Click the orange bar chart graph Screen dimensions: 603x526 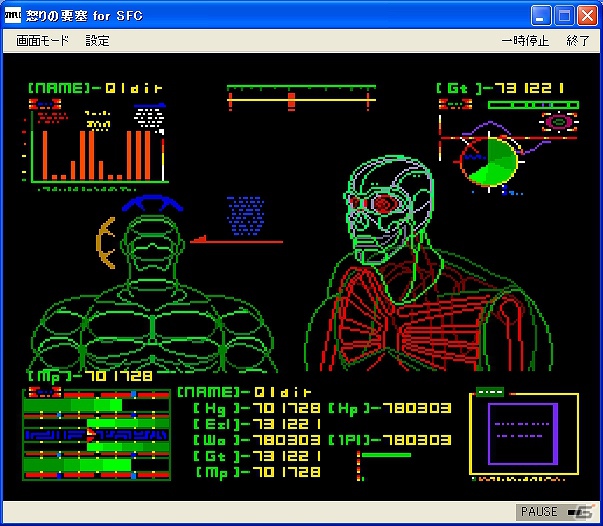tap(98, 156)
